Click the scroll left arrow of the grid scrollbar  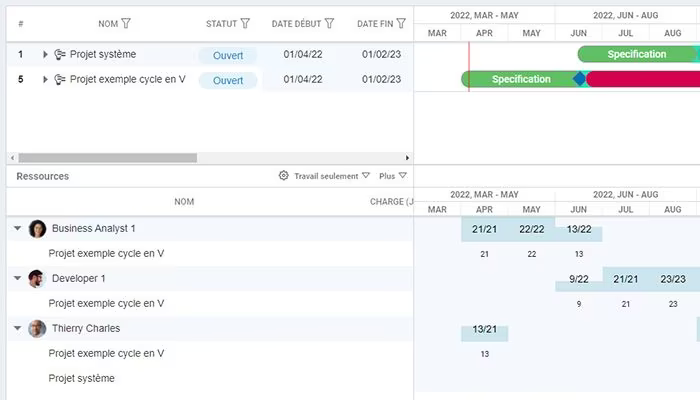coord(12,158)
